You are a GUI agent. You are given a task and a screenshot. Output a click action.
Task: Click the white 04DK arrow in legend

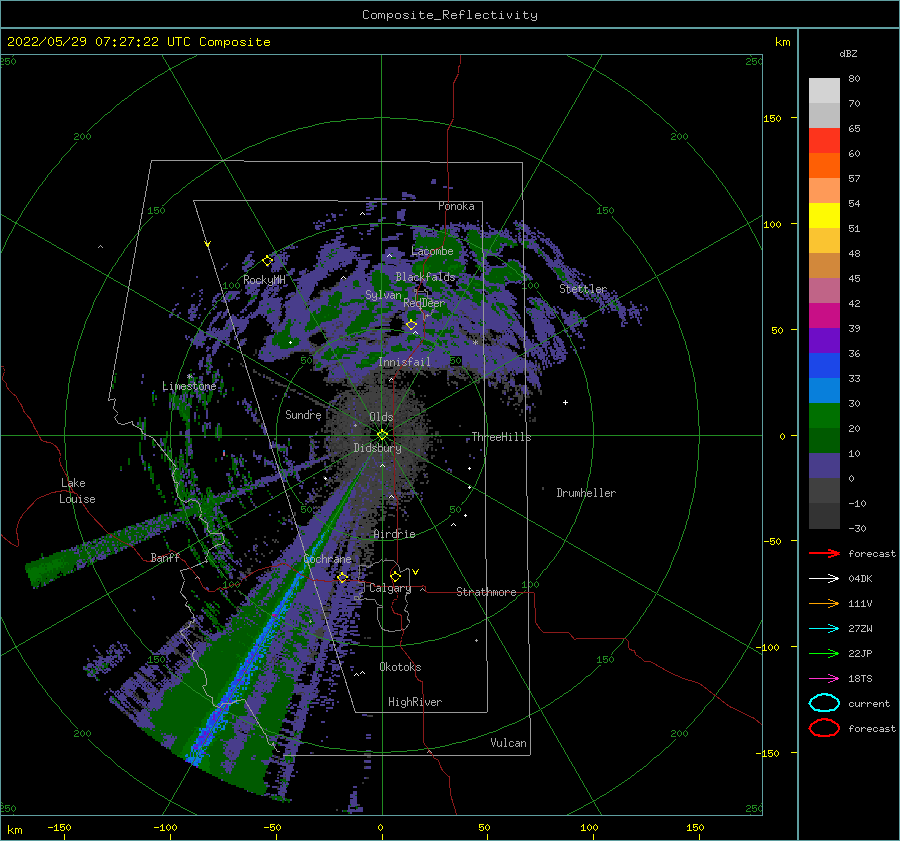point(824,579)
